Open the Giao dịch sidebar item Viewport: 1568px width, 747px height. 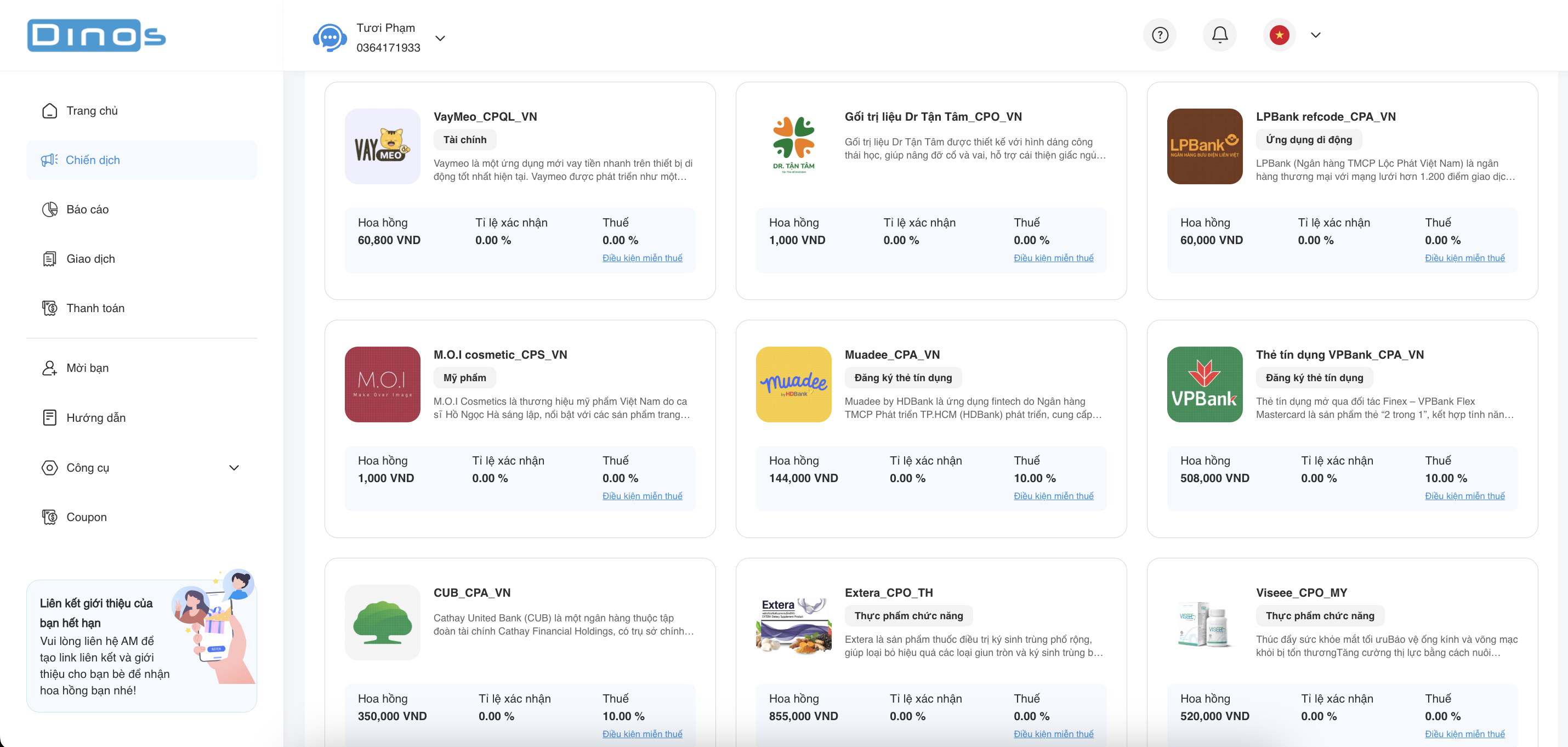(x=90, y=259)
